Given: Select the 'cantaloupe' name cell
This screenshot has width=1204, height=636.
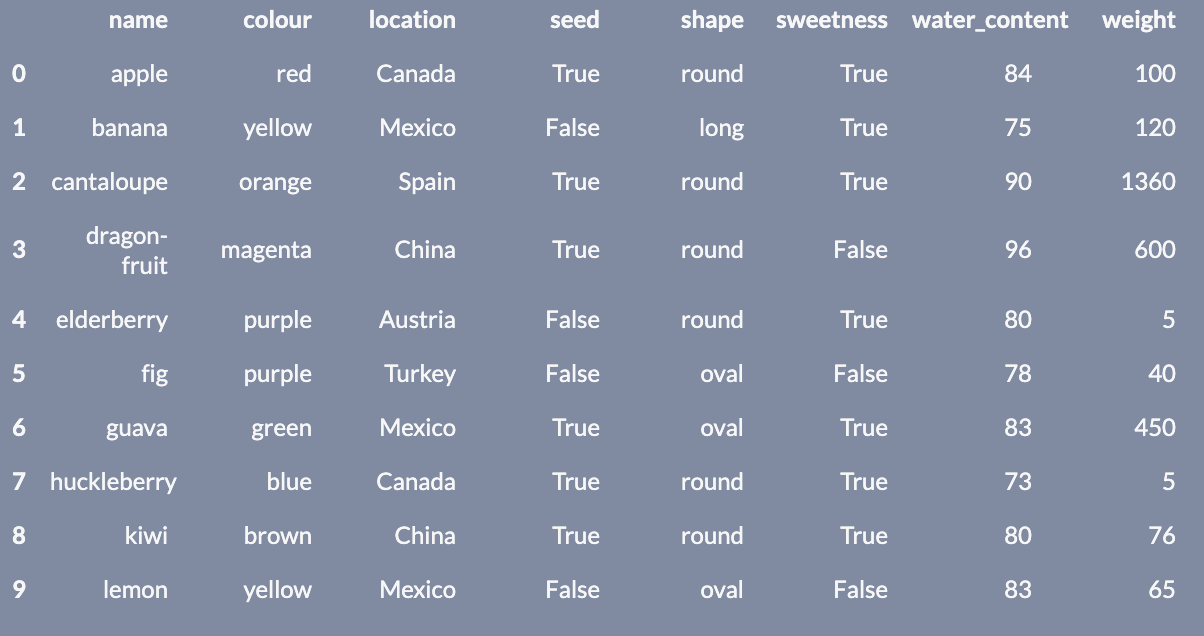Looking at the screenshot, I should coord(110,182).
